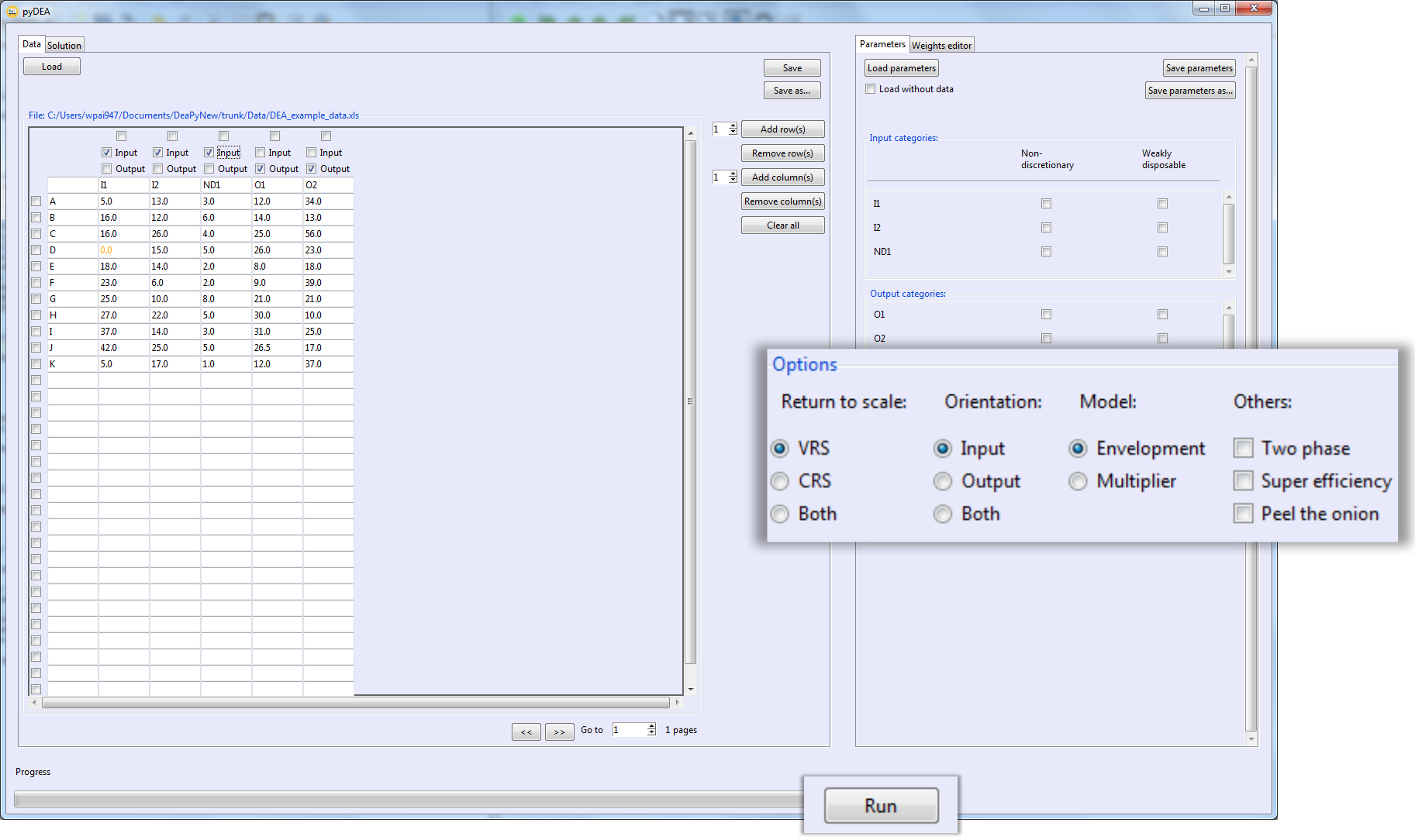Open the Weights editor tab
The height and width of the screenshot is (840, 1415).
tap(941, 45)
